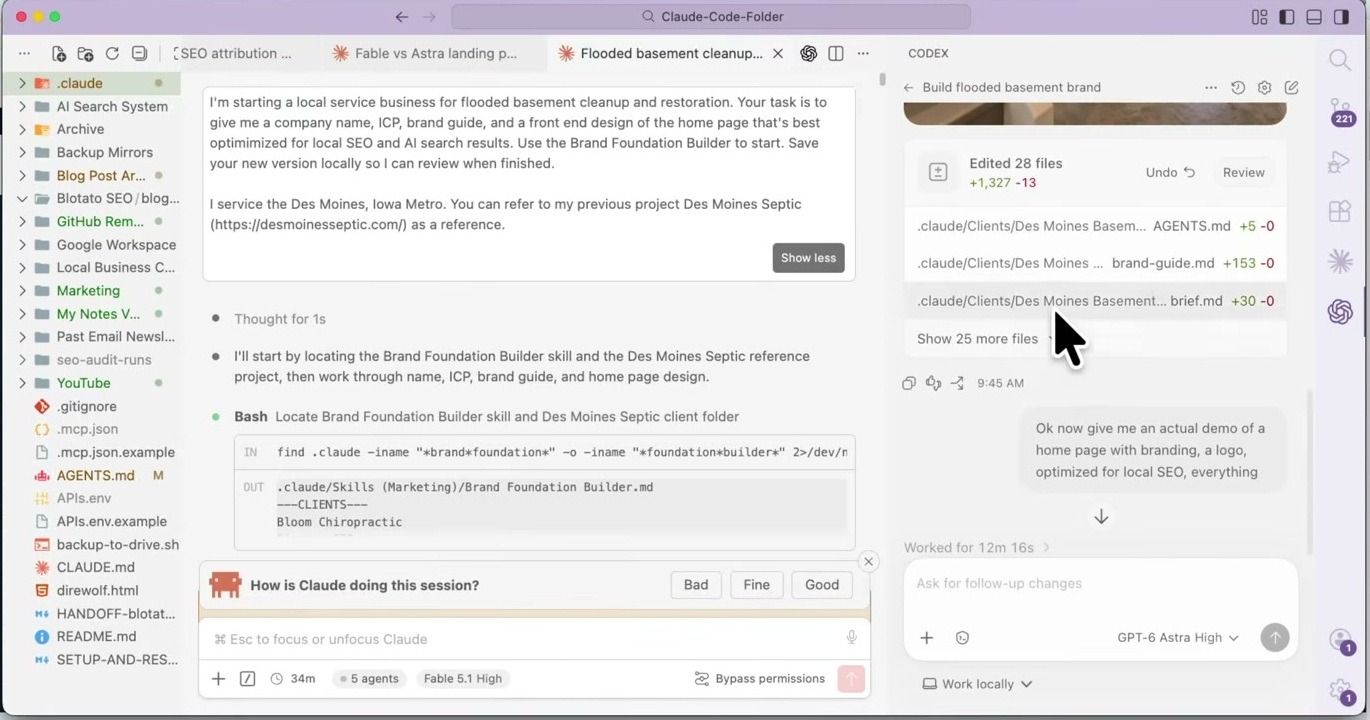The width and height of the screenshot is (1370, 720).
Task: Rate the session as Good
Action: [822, 585]
